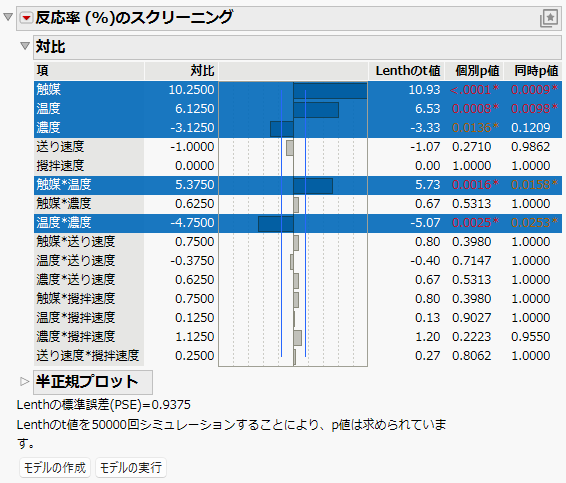Image resolution: width=566 pixels, height=483 pixels.
Task: Select the 温度*送り速度 interaction row
Action: (298, 261)
